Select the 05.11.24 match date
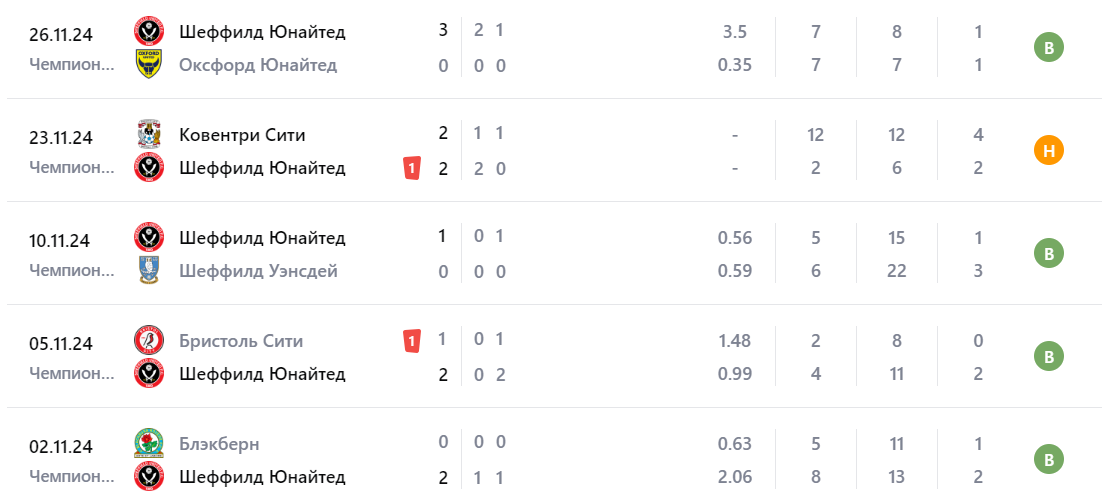The image size is (1117, 492). pos(61,343)
